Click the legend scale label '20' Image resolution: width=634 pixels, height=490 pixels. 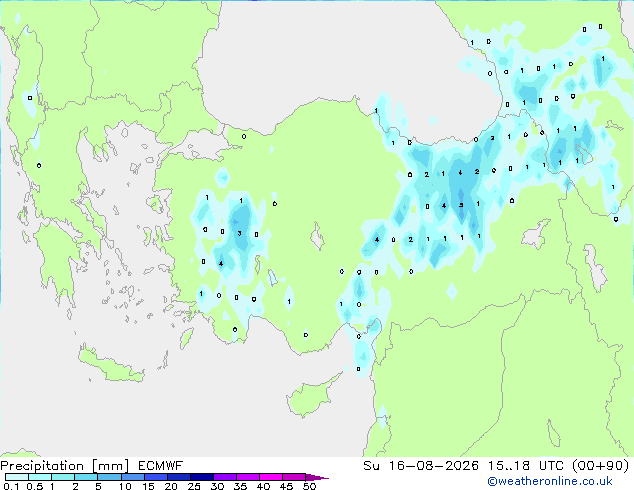171,486
